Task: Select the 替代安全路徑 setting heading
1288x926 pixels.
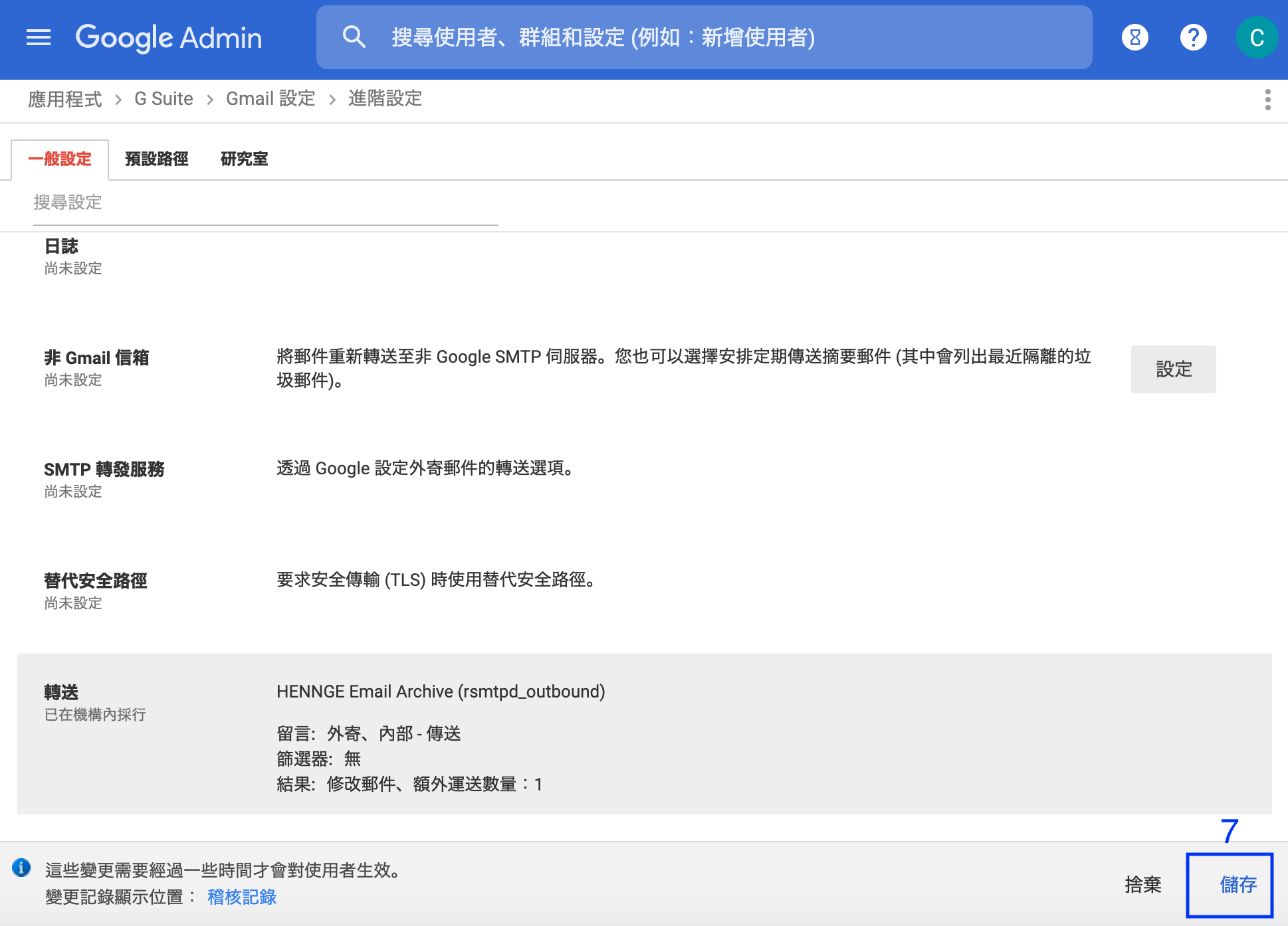Action: click(96, 581)
